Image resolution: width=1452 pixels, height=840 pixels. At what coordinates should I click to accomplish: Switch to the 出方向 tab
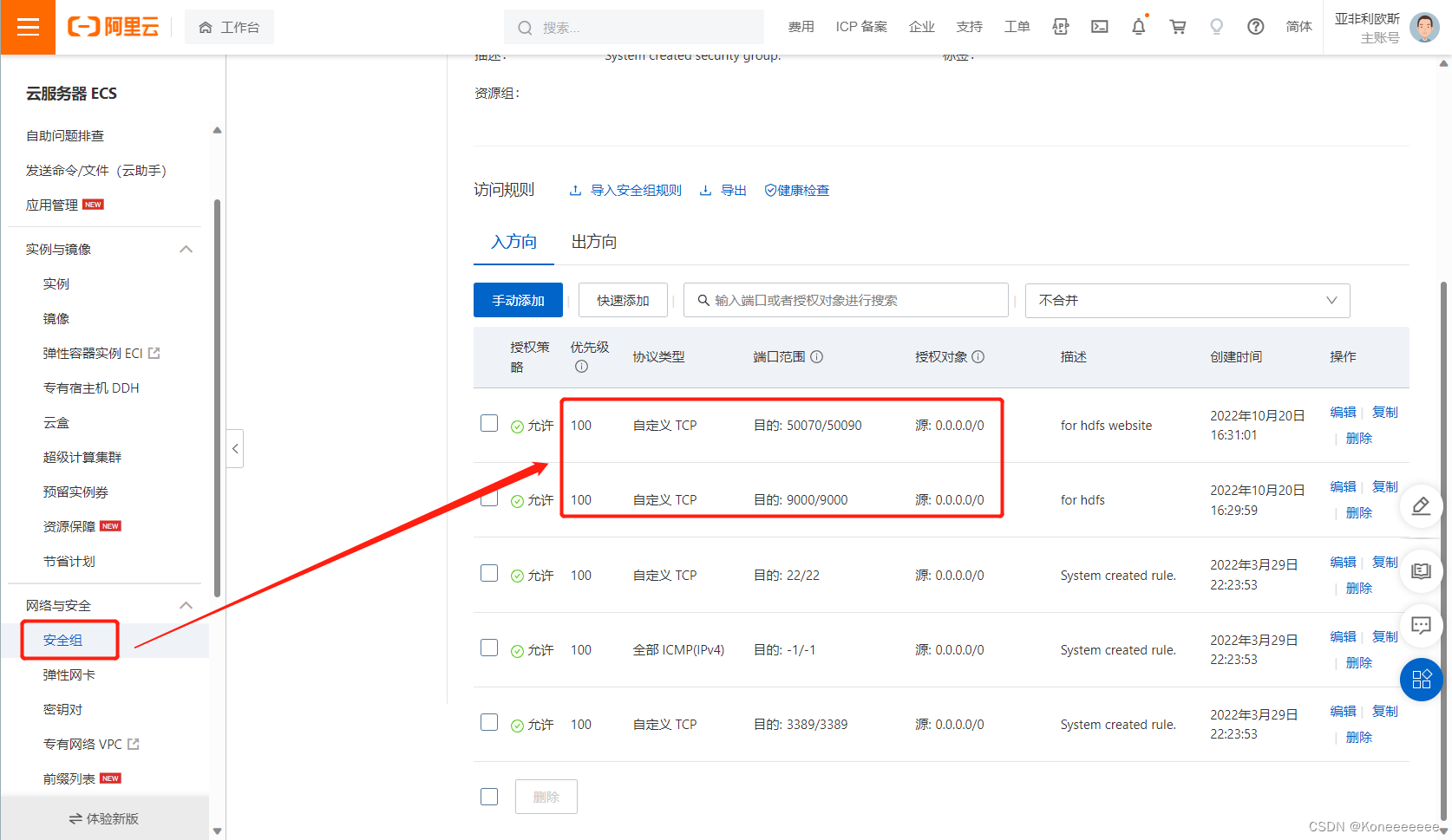(593, 242)
